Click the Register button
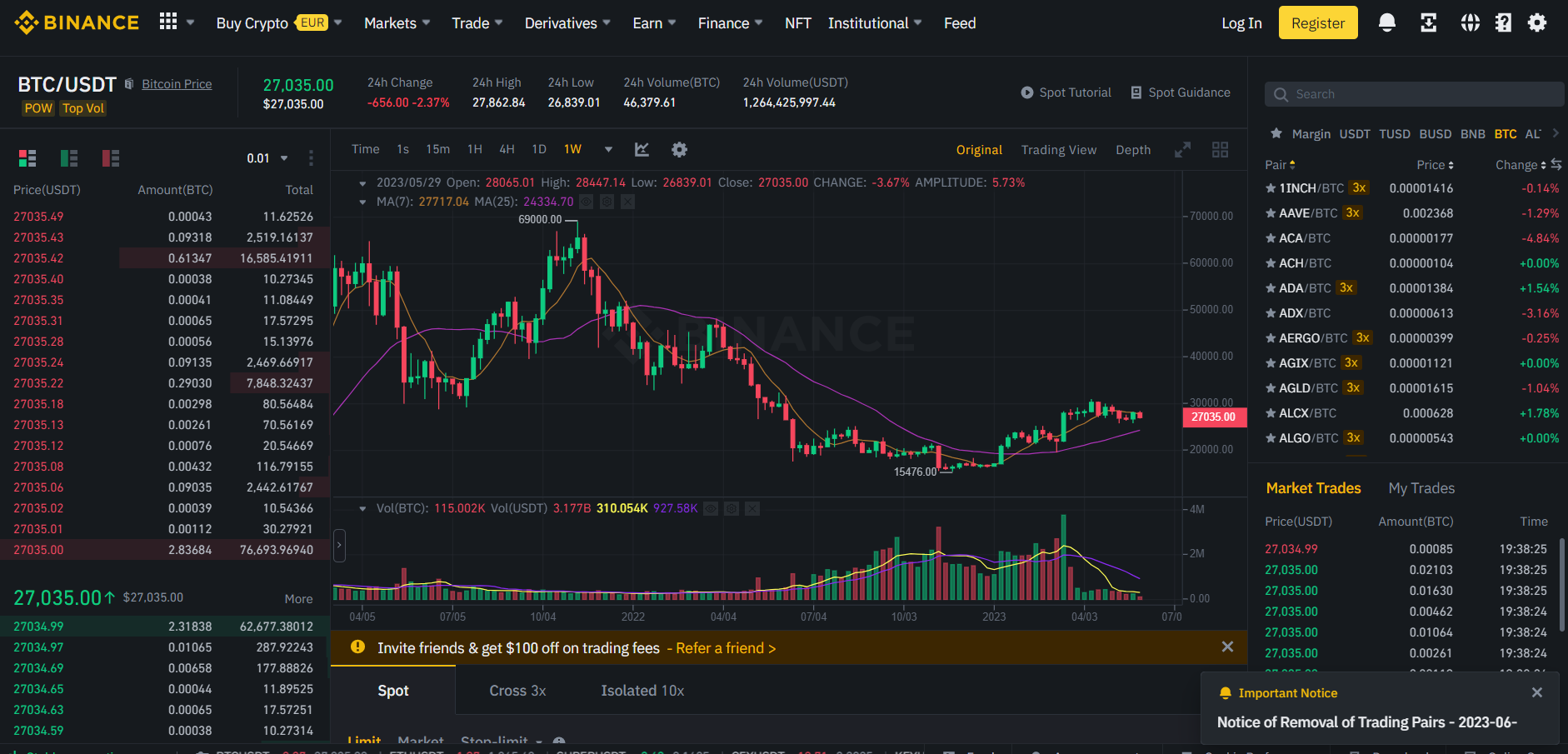This screenshot has width=1568, height=754. tap(1317, 22)
